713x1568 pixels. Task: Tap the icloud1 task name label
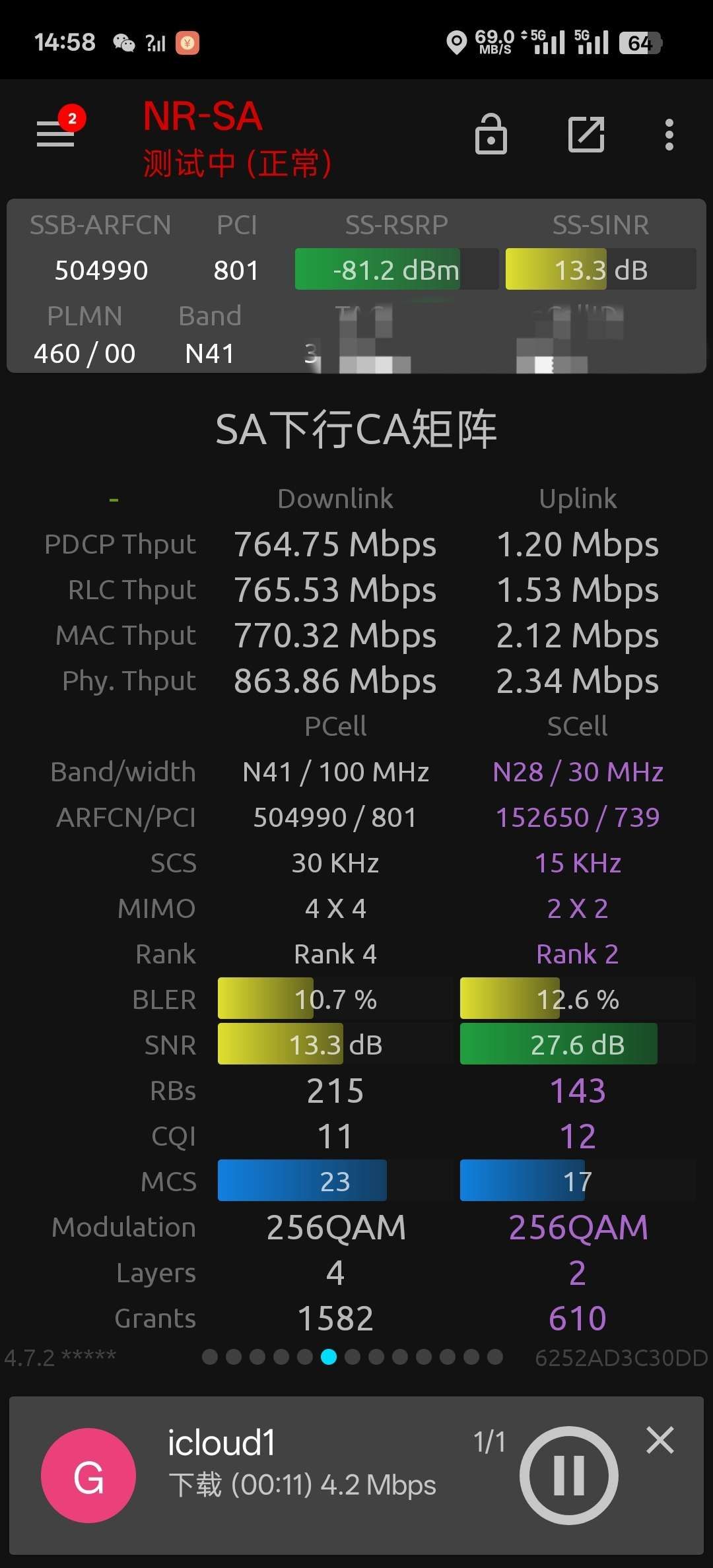pyautogui.click(x=222, y=1443)
